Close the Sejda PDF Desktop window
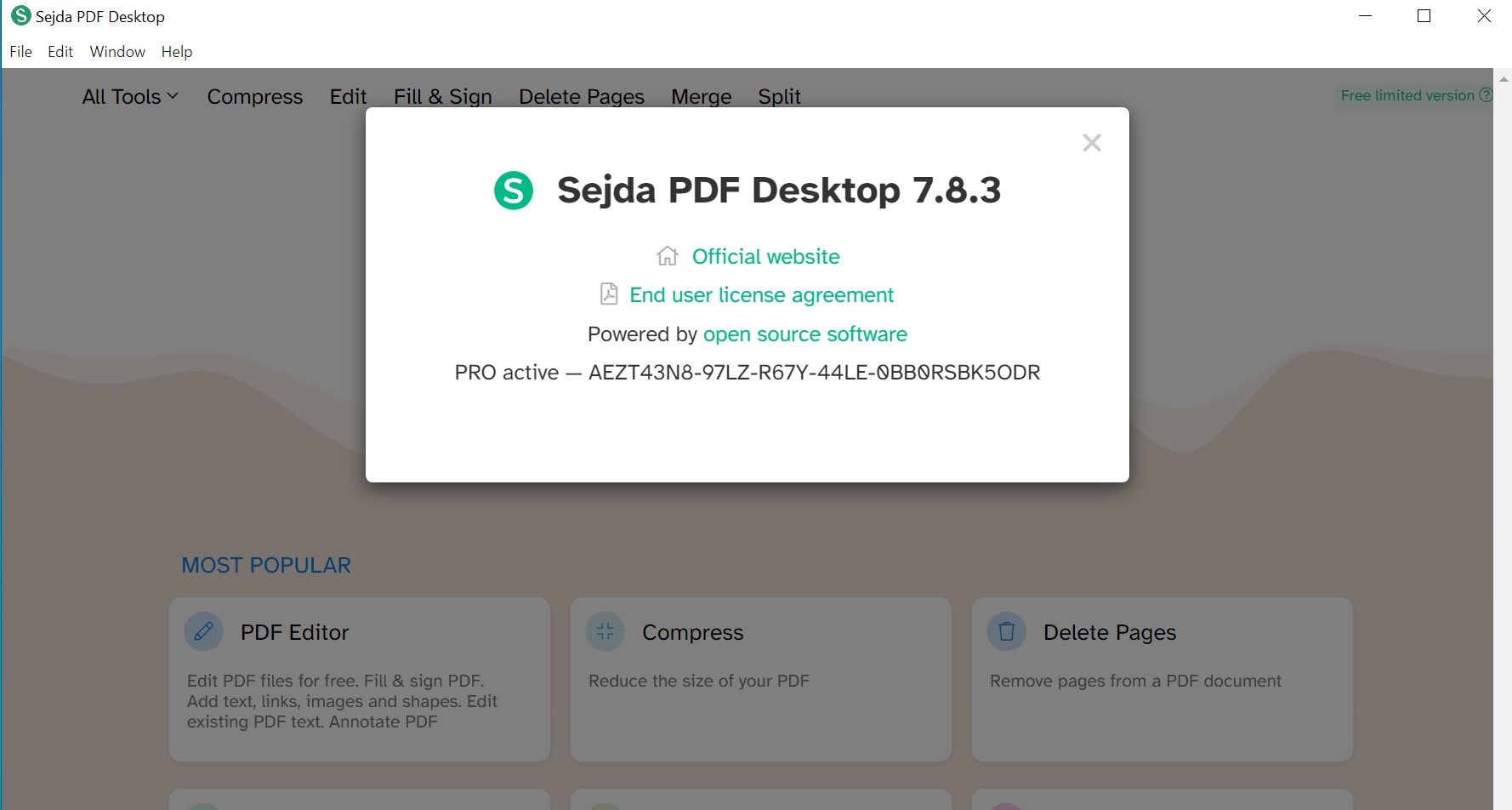The image size is (1512, 810). [1484, 16]
